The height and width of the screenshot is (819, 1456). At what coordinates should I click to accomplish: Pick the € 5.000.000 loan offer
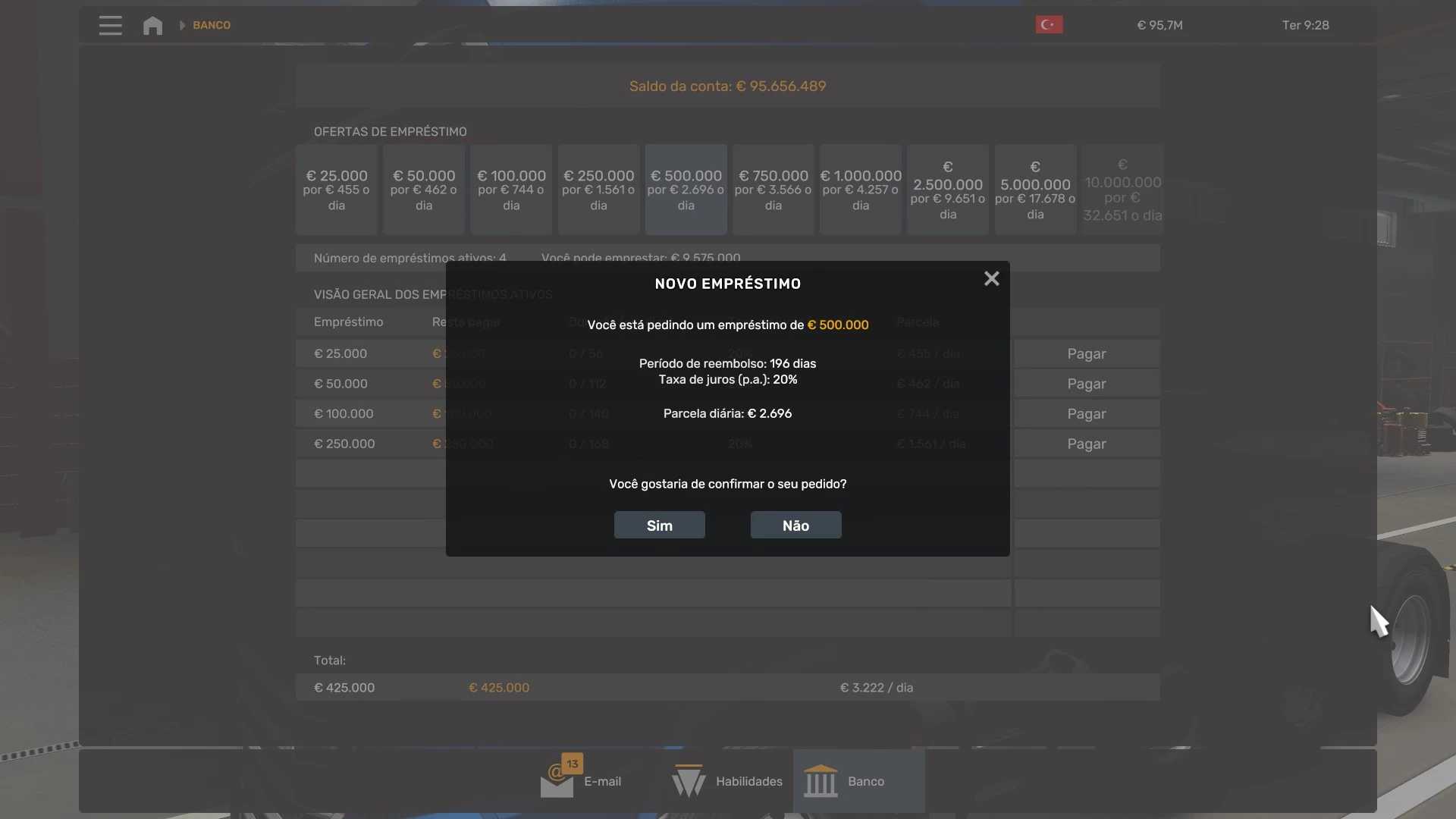(x=1035, y=190)
